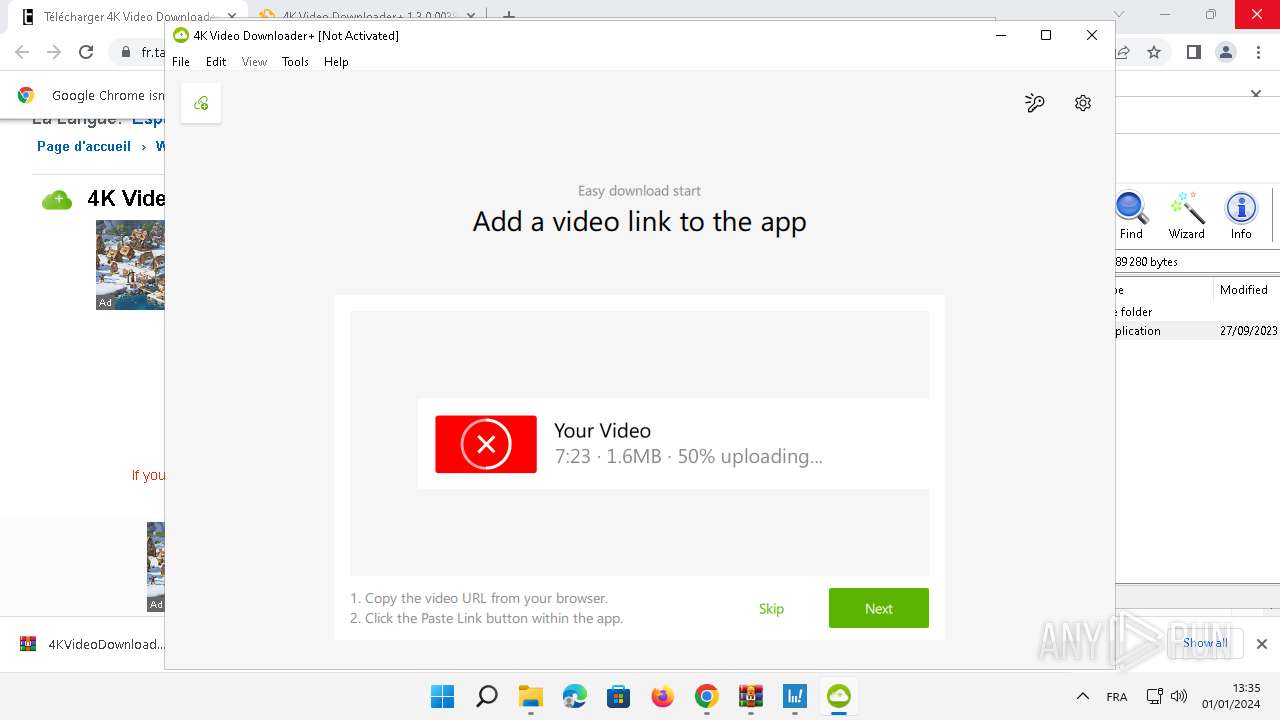Viewport: 1280px width, 720px height.
Task: Open the Windows Start menu
Action: pyautogui.click(x=442, y=696)
